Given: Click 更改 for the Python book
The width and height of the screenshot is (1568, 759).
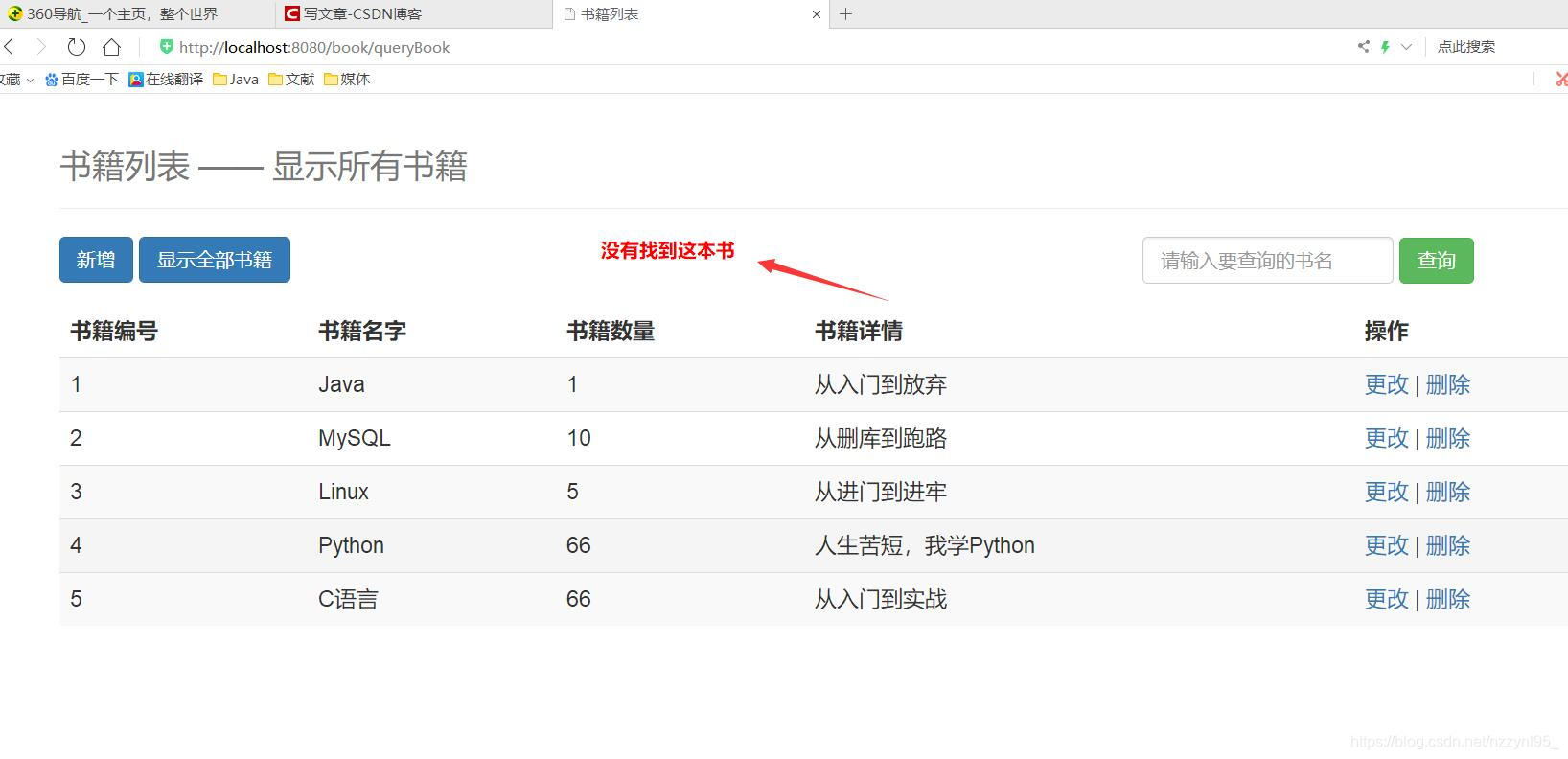Looking at the screenshot, I should pos(1386,545).
